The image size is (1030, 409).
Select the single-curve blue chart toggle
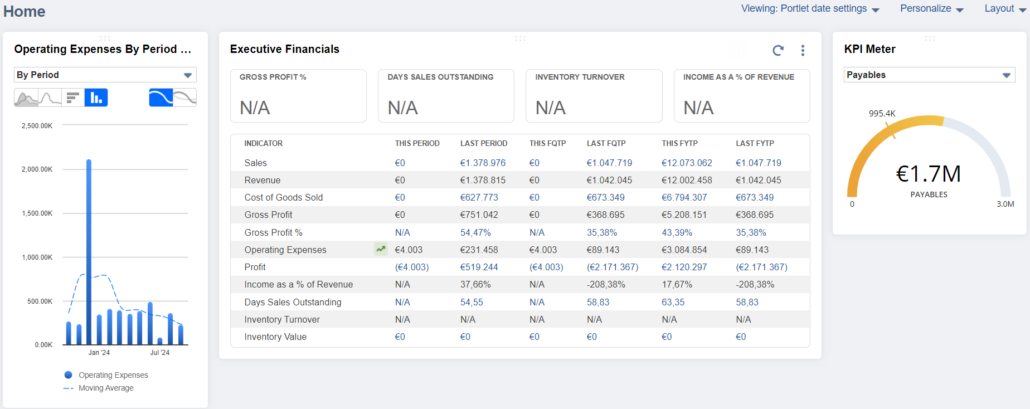click(161, 98)
